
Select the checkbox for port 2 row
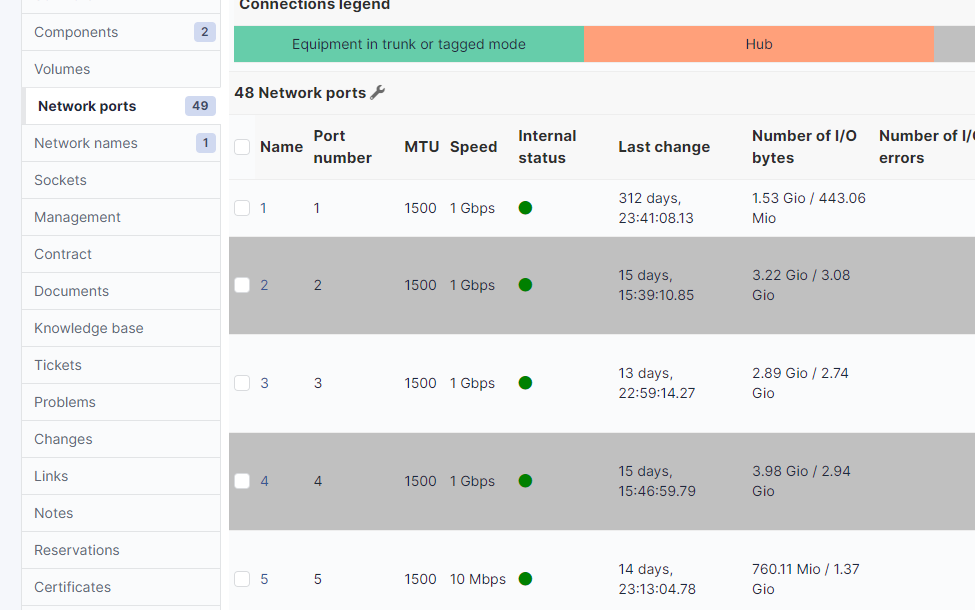pyautogui.click(x=241, y=285)
